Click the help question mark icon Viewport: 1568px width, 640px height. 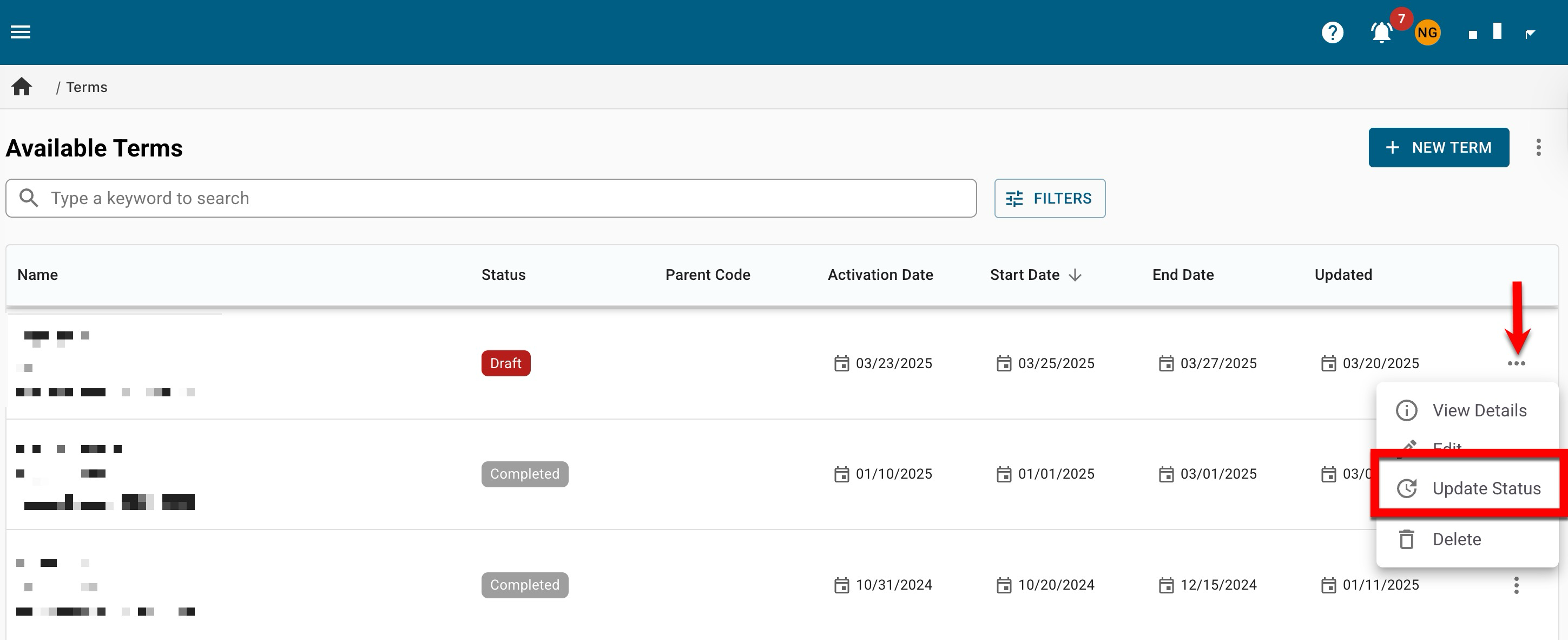point(1332,31)
